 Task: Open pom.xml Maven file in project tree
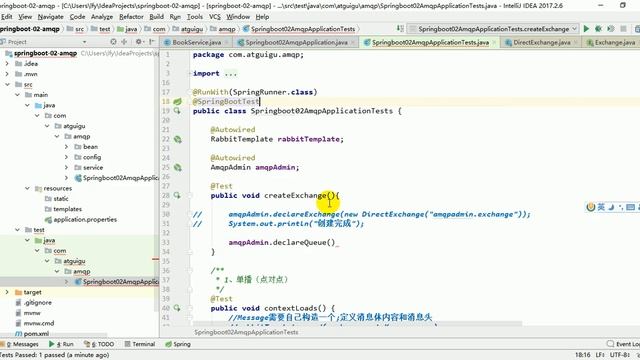32,333
